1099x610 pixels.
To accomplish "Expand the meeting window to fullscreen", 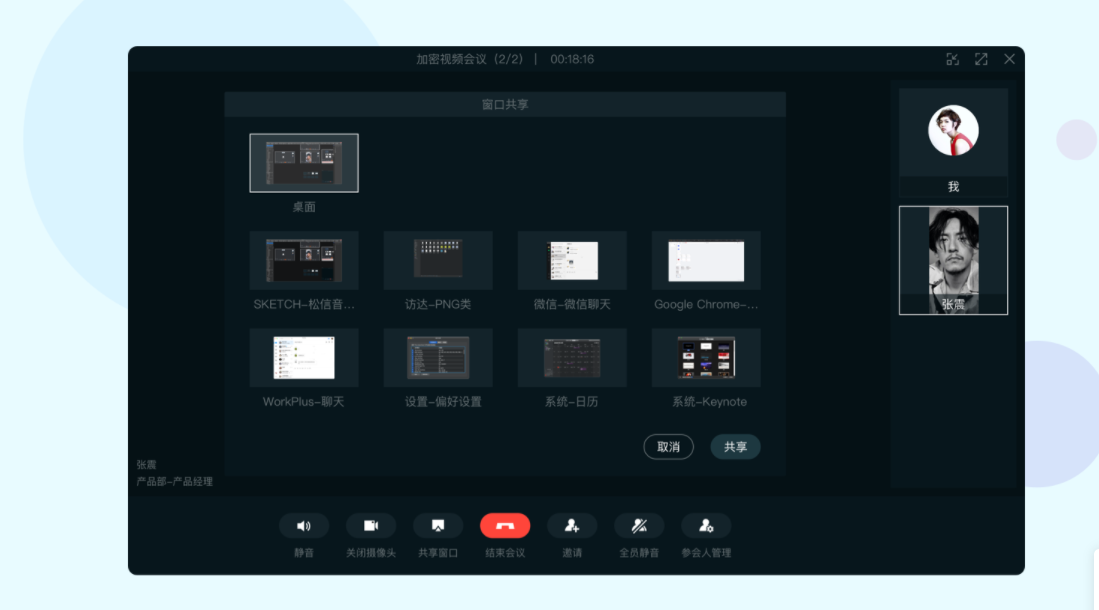I will pos(981,60).
